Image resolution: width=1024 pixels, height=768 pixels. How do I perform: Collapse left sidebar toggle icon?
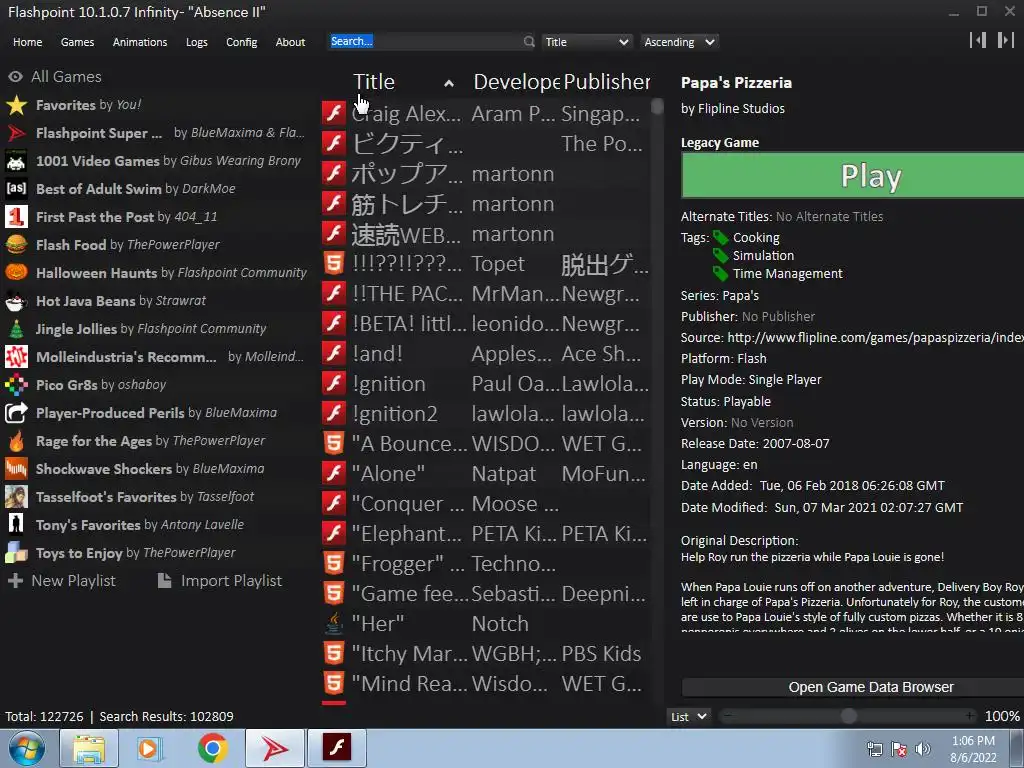[978, 40]
